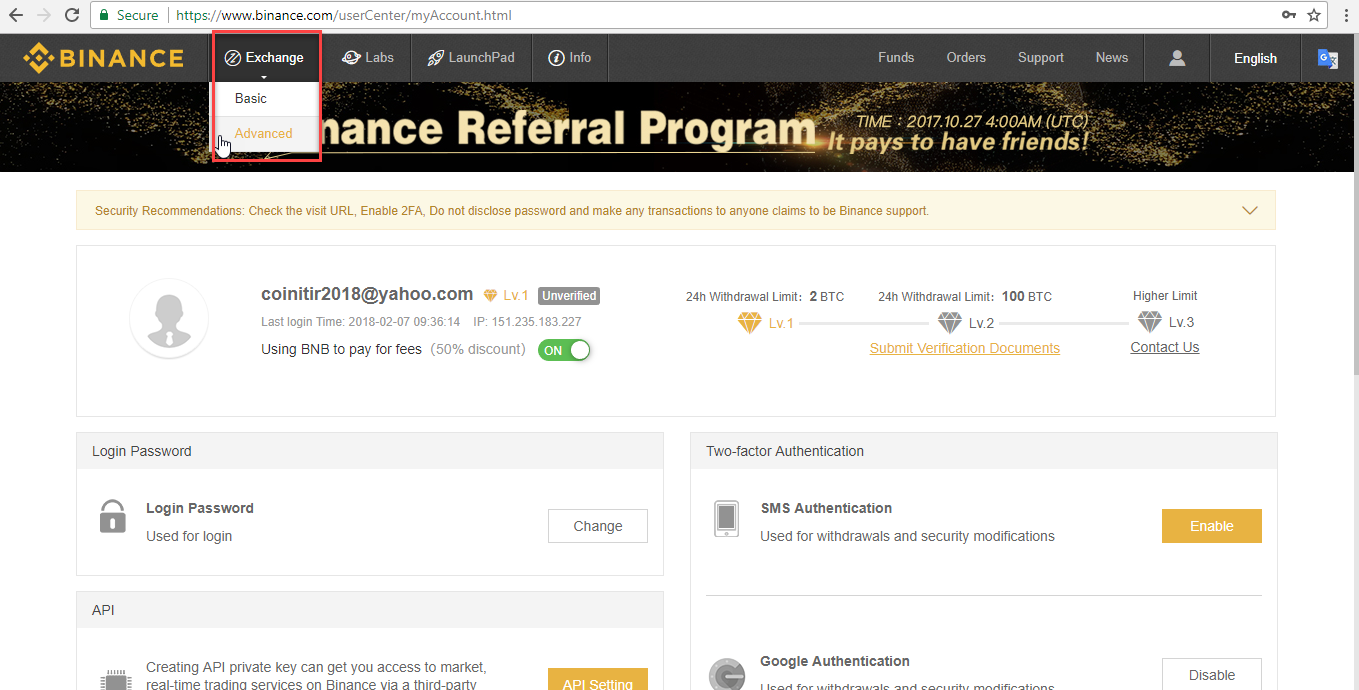Click the Binance logo in header
This screenshot has width=1359, height=690.
[104, 58]
